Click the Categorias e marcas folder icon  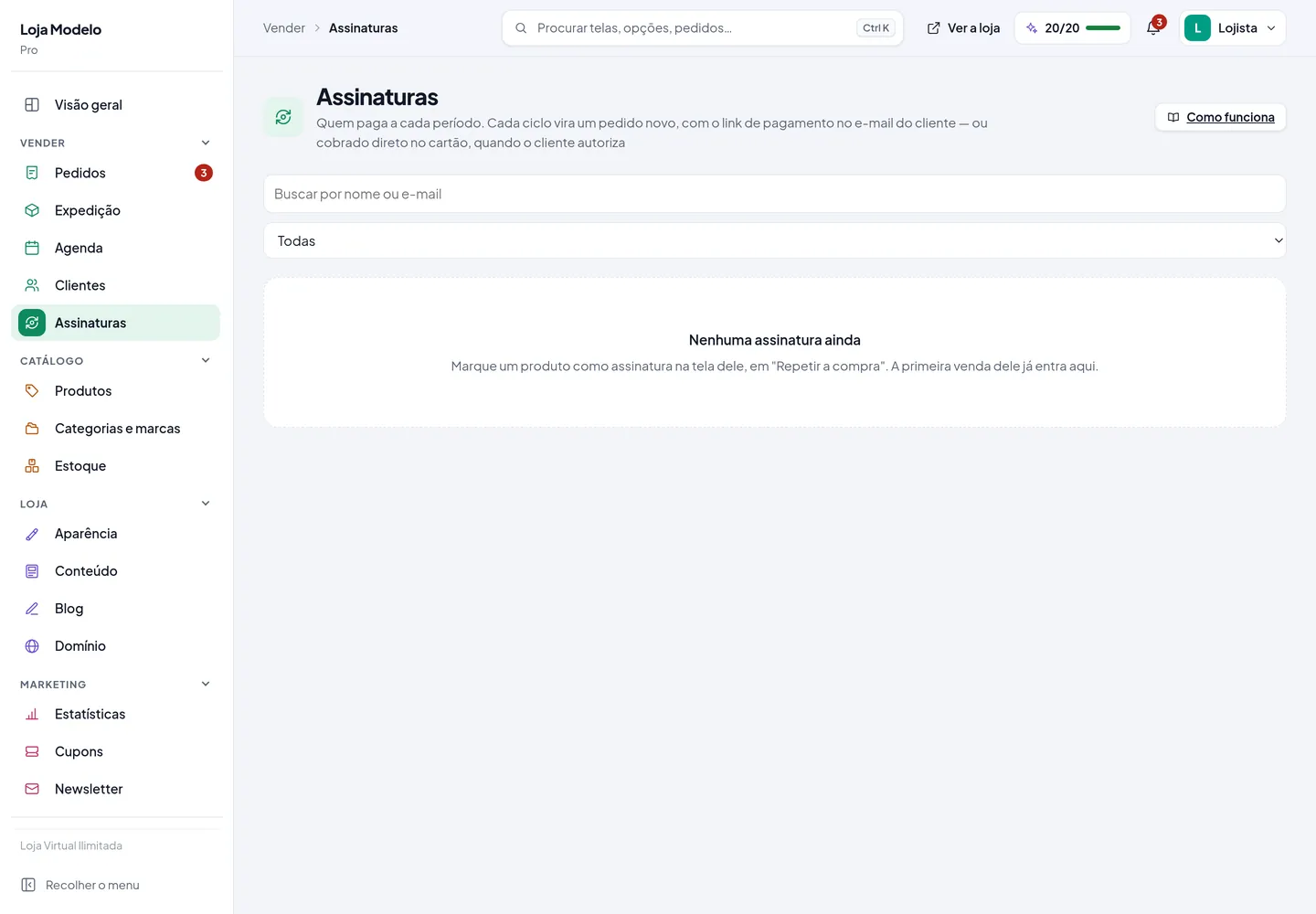pos(32,428)
